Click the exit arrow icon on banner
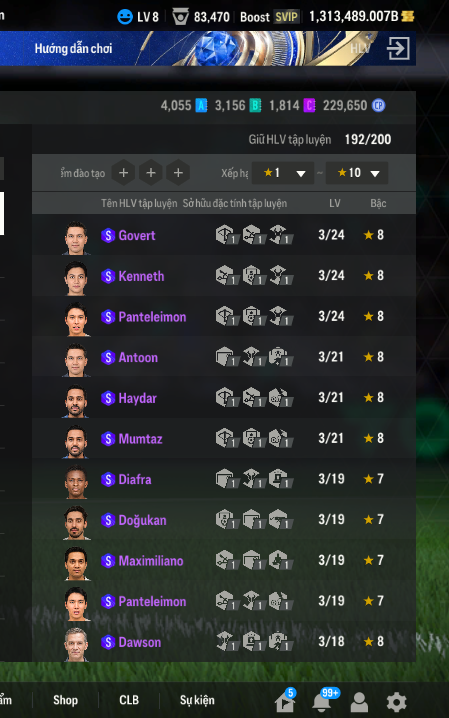The height and width of the screenshot is (718, 449). click(398, 49)
